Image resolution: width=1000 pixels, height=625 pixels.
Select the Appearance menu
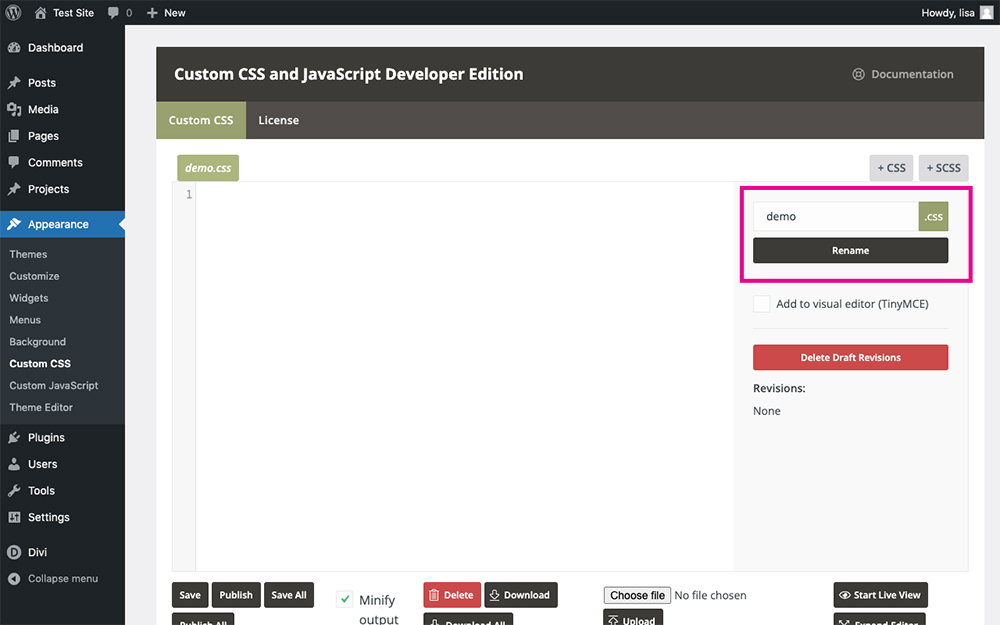(62, 224)
